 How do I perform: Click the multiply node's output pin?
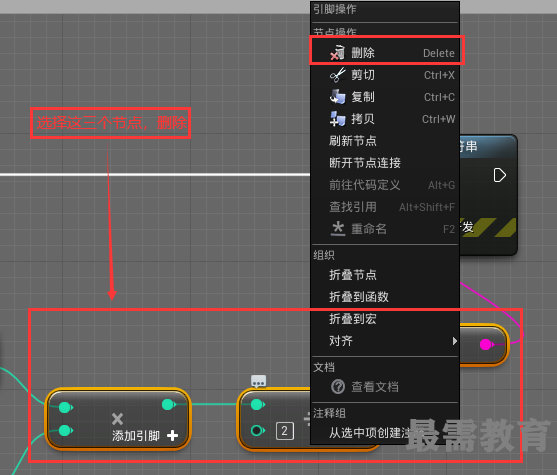click(x=168, y=404)
